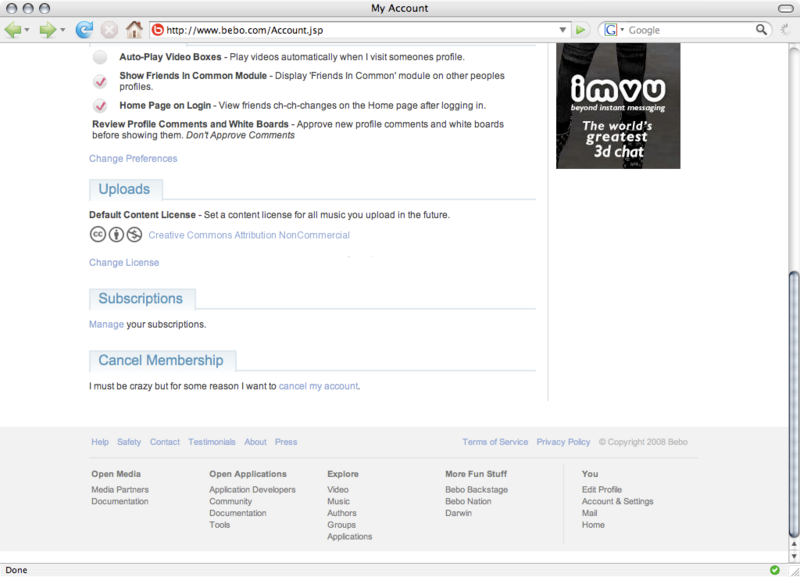Open the Authors link under Explore
The width and height of the screenshot is (800, 577).
point(342,513)
